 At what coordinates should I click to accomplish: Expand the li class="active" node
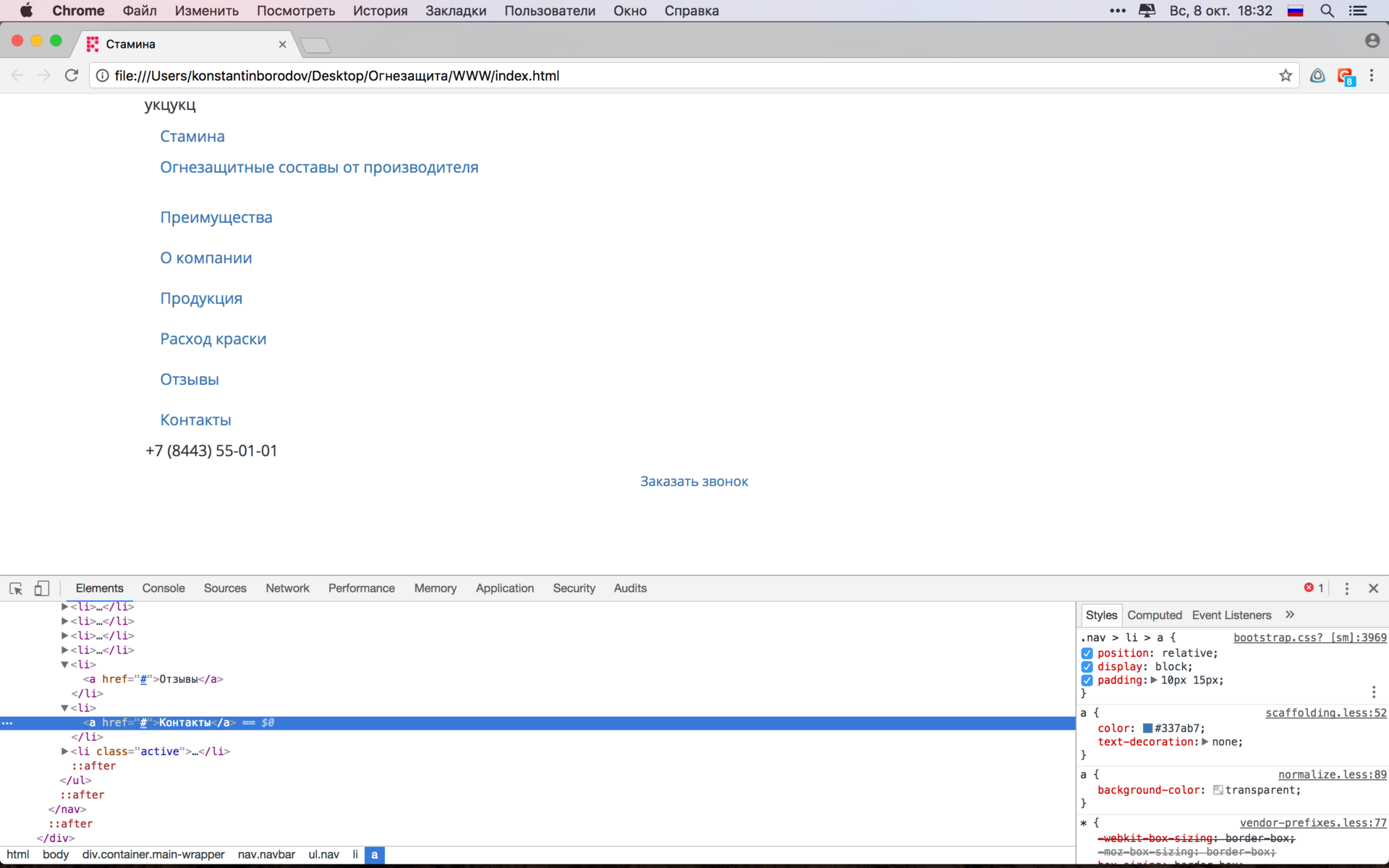pos(64,752)
